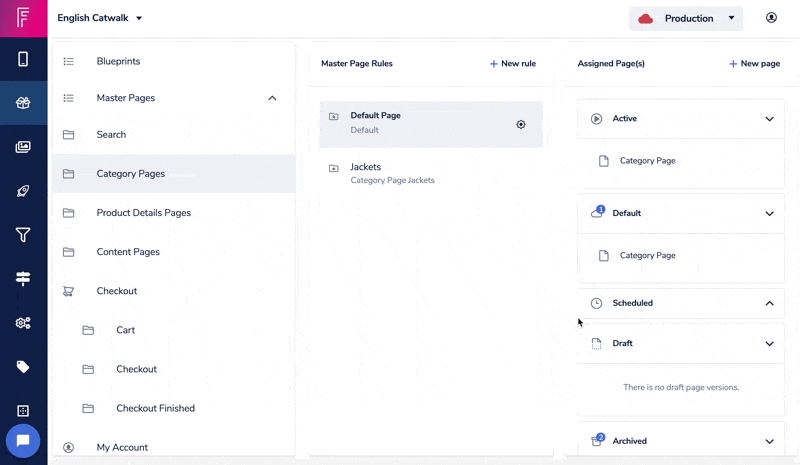The width and height of the screenshot is (800, 465).
Task: Click the person icon next to My Account
Action: pos(68,448)
